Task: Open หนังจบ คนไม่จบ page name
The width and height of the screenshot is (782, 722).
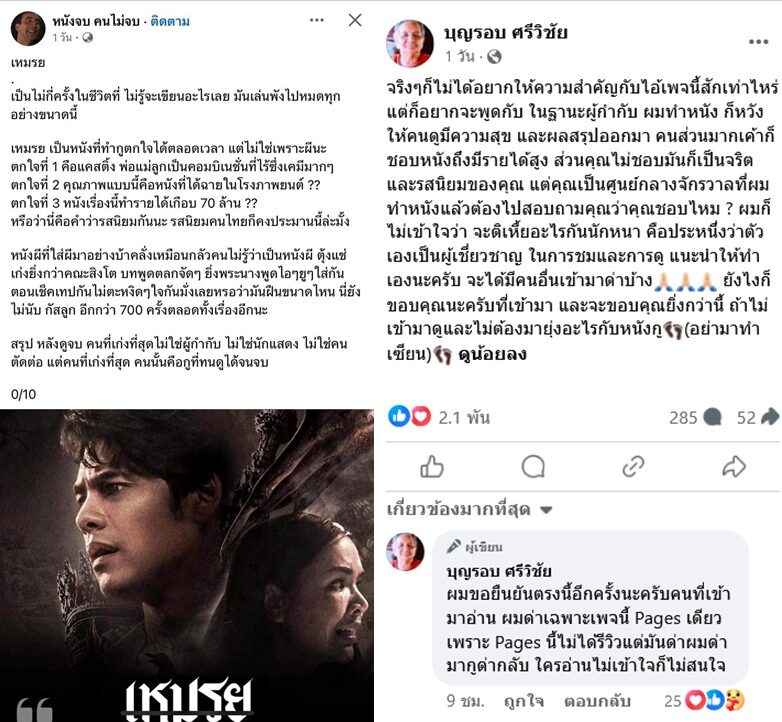Action: 96,21
